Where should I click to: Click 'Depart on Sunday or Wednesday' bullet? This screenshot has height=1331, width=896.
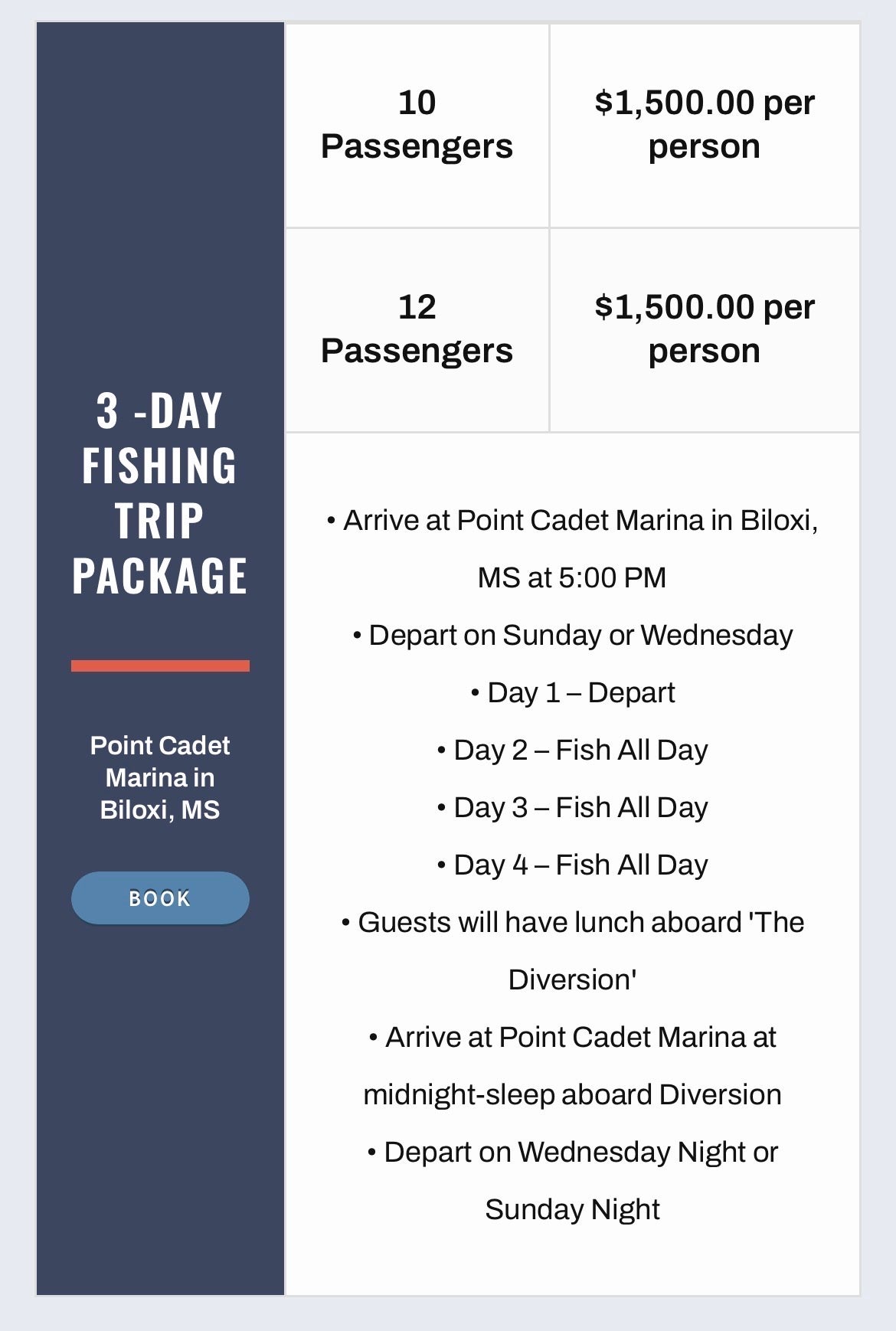[x=573, y=635]
